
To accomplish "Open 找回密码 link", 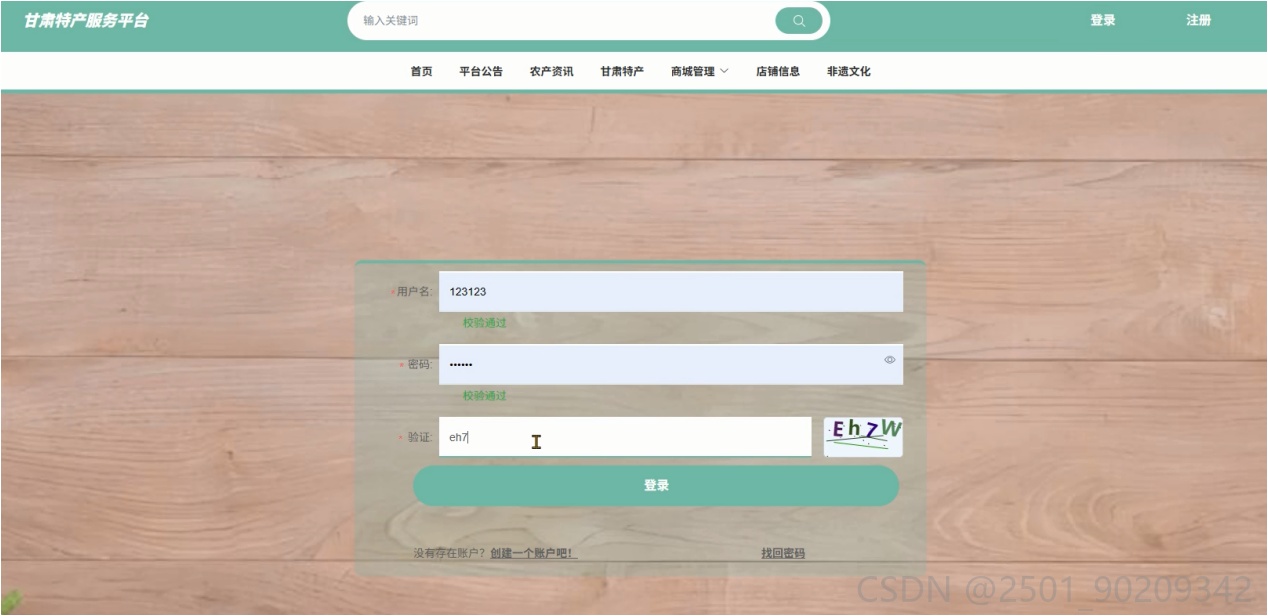I will coord(783,554).
